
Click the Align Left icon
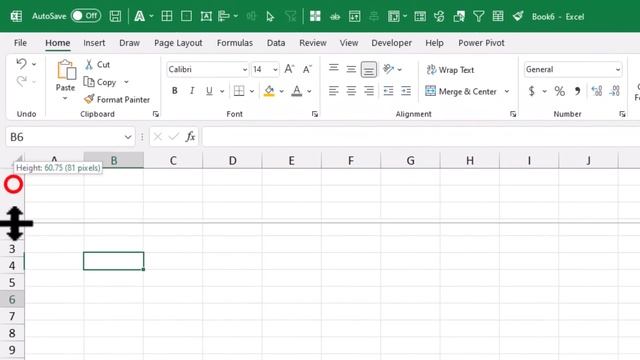(x=333, y=91)
